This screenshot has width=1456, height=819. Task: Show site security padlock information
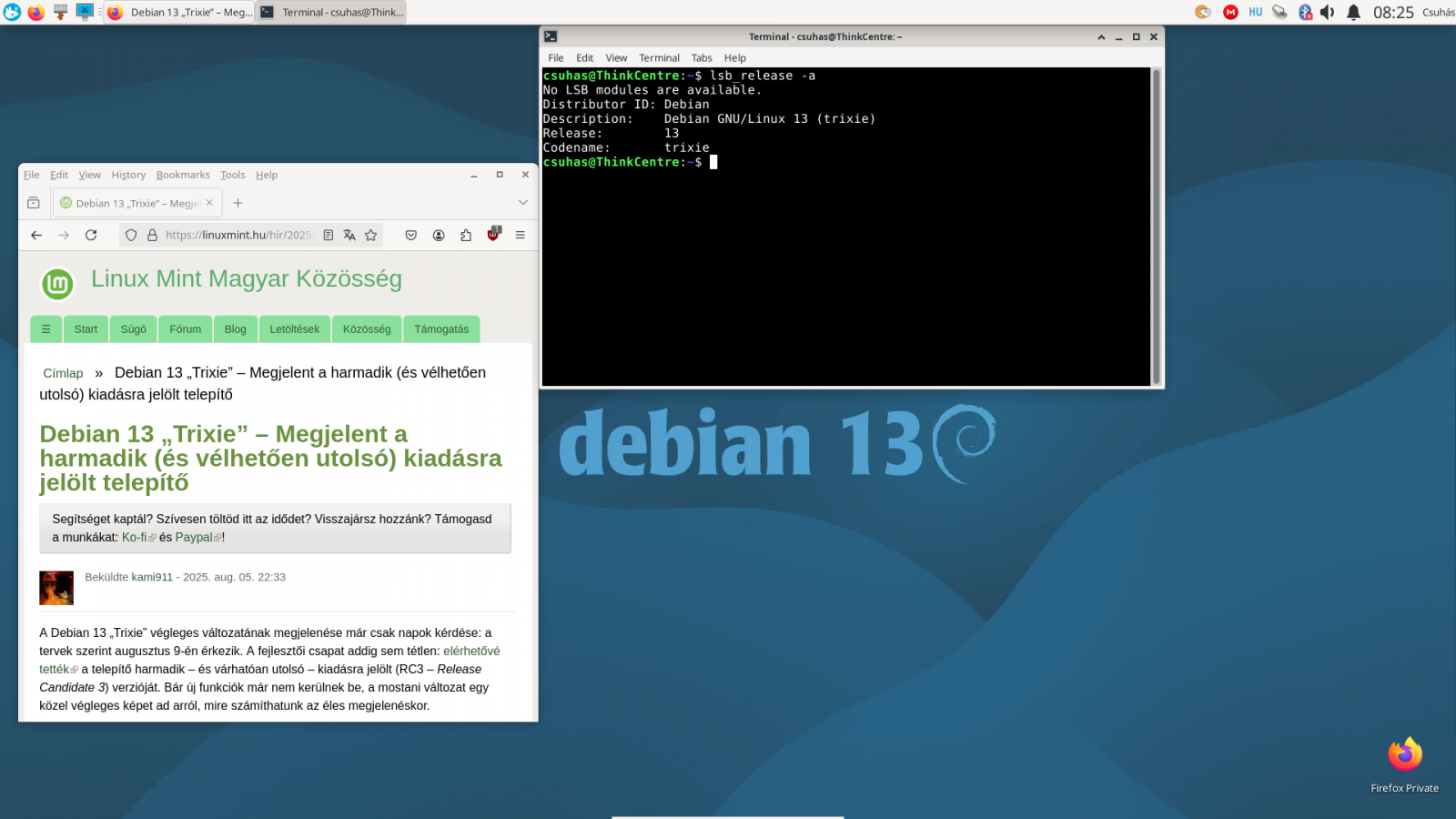pos(152,235)
